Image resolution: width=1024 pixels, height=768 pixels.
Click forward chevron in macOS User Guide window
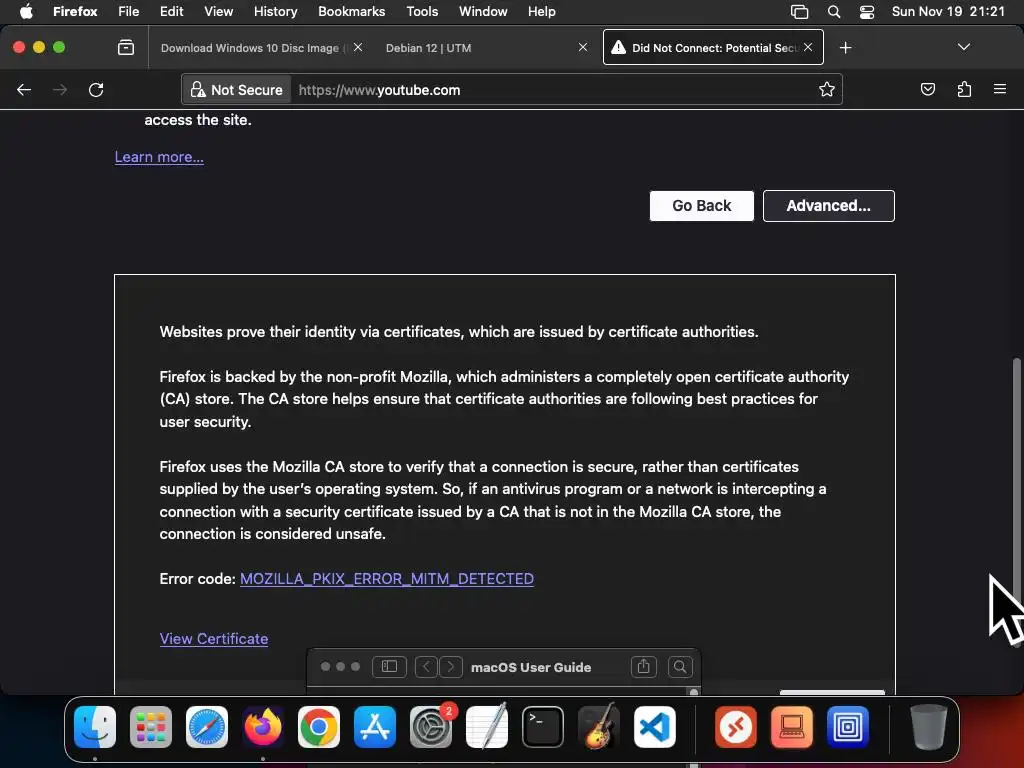point(451,666)
